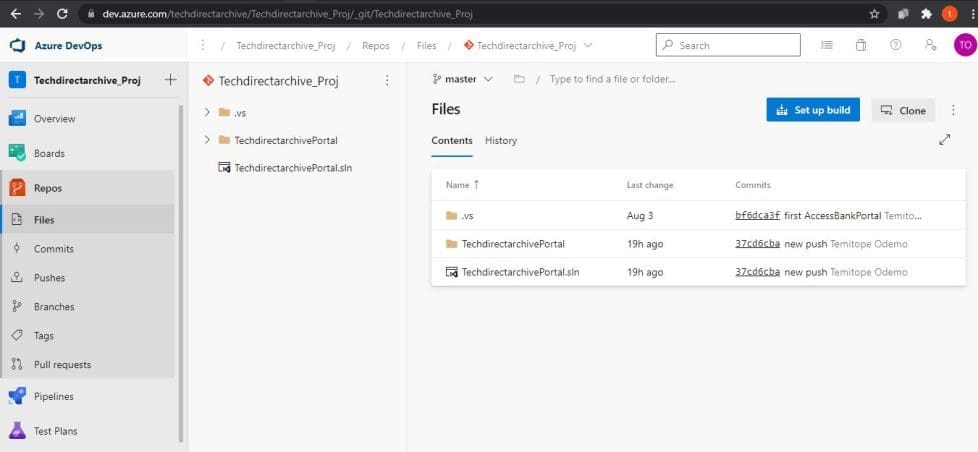
Task: Enter full screen mode with expand icon
Action: [x=944, y=140]
